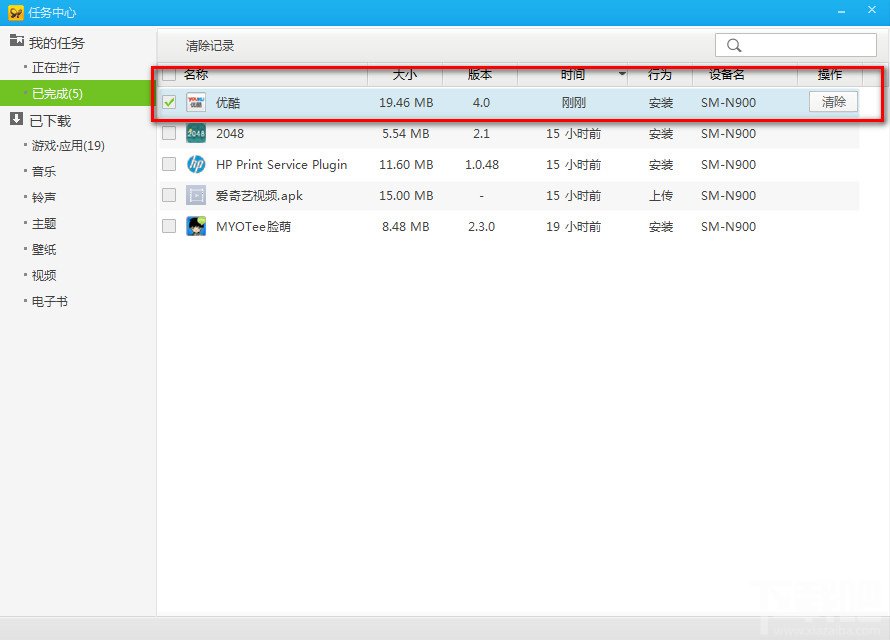Click the 19.46 MB size cell
Screen dimensions: 890x640
click(x=406, y=103)
